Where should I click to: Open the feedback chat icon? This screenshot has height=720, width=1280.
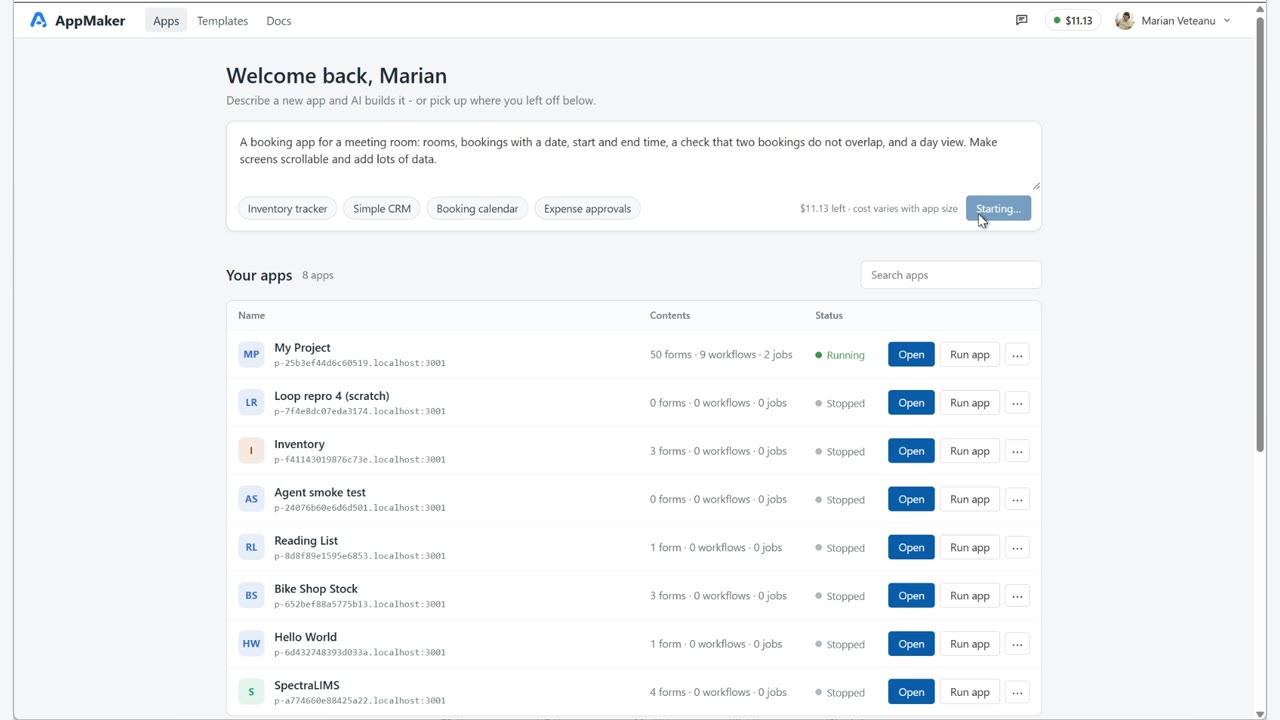[1021, 20]
